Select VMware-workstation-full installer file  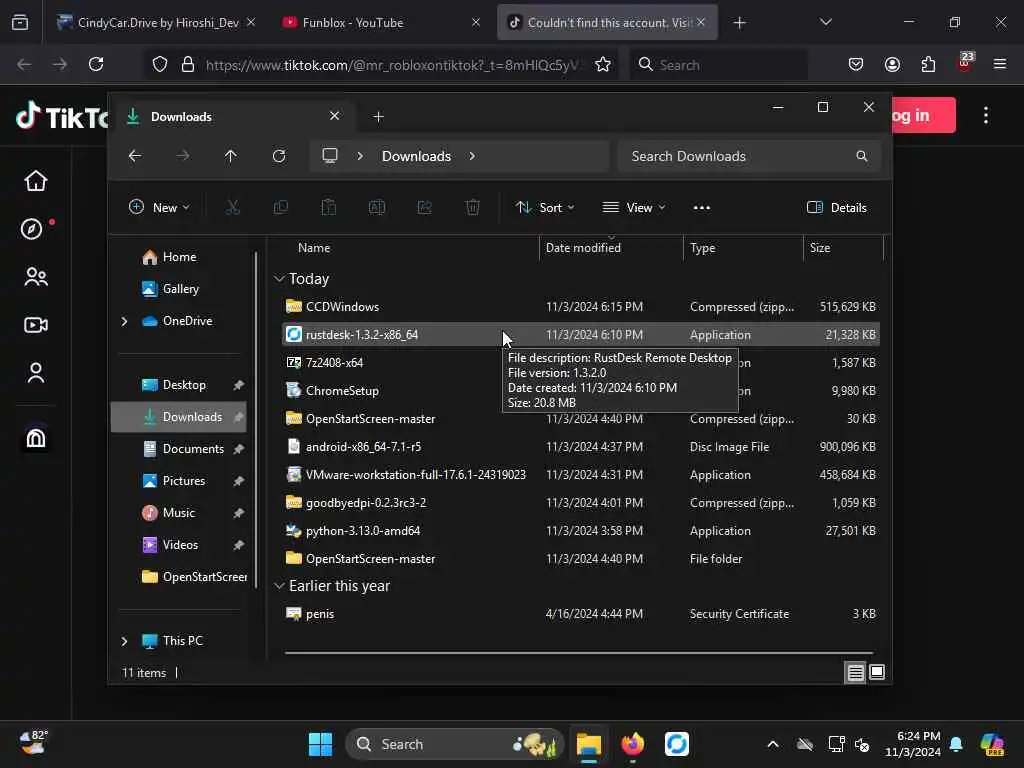point(581,475)
